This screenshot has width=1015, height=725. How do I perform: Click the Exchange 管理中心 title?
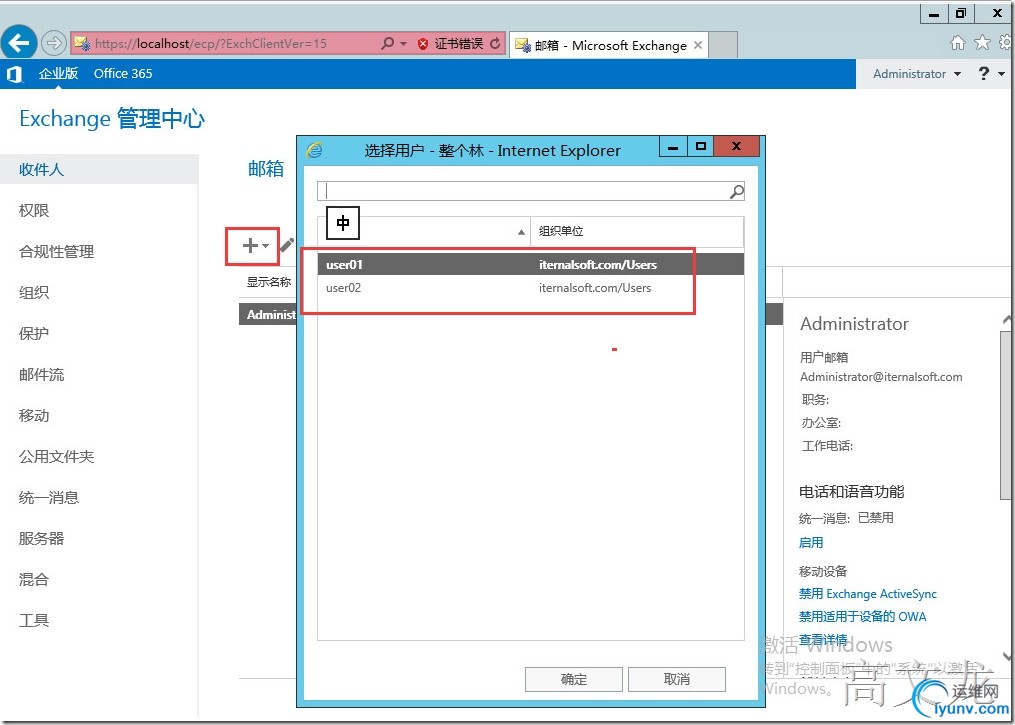pyautogui.click(x=112, y=118)
